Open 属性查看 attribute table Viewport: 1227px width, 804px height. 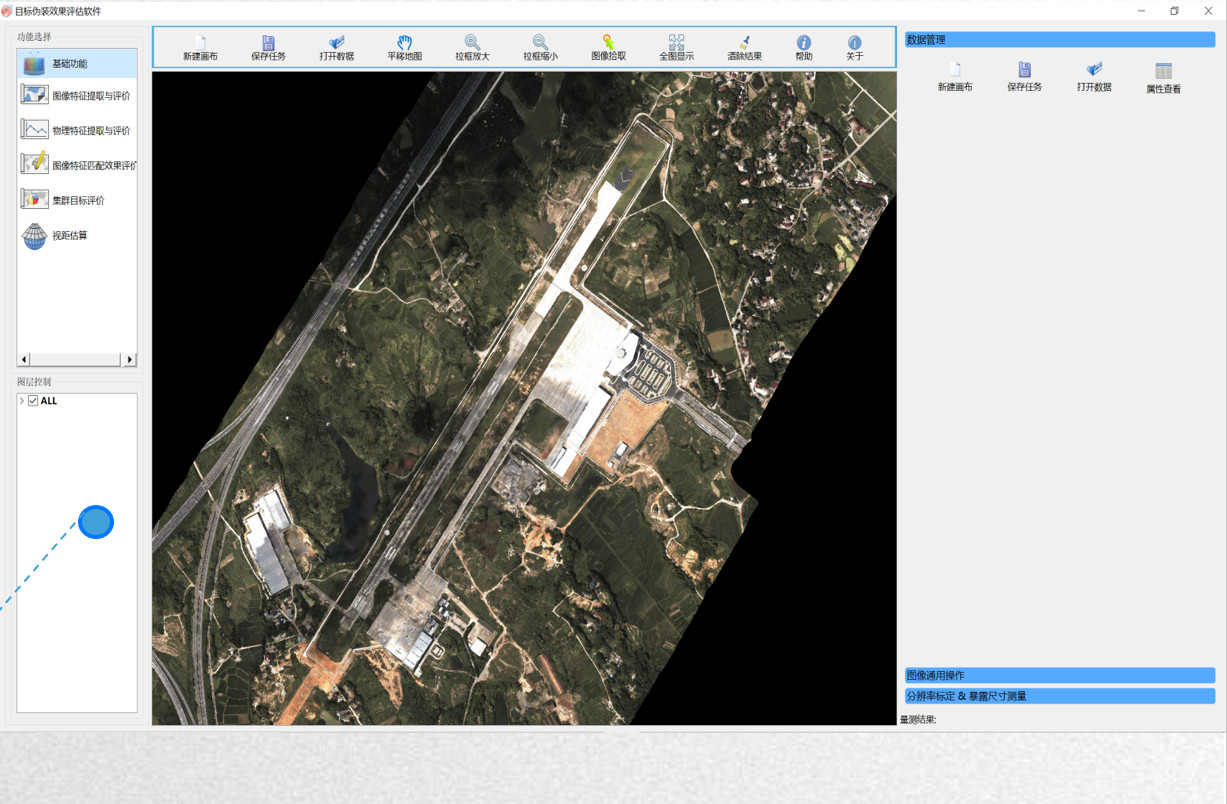pyautogui.click(x=1164, y=79)
